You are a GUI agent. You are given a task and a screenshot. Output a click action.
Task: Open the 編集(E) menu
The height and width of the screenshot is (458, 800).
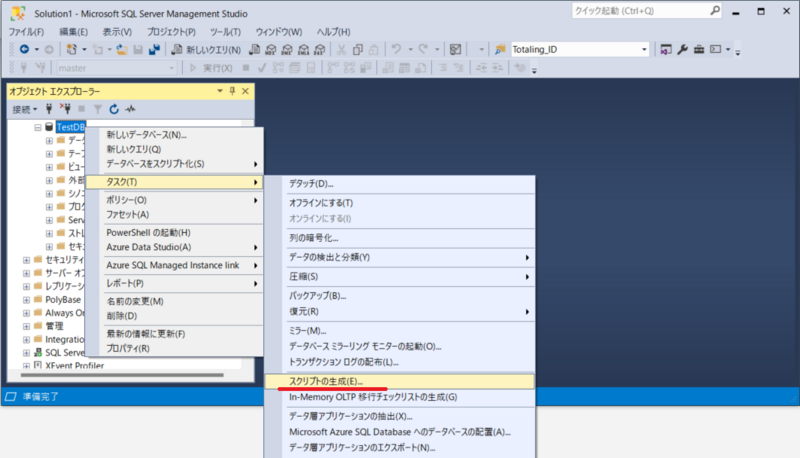[73, 32]
